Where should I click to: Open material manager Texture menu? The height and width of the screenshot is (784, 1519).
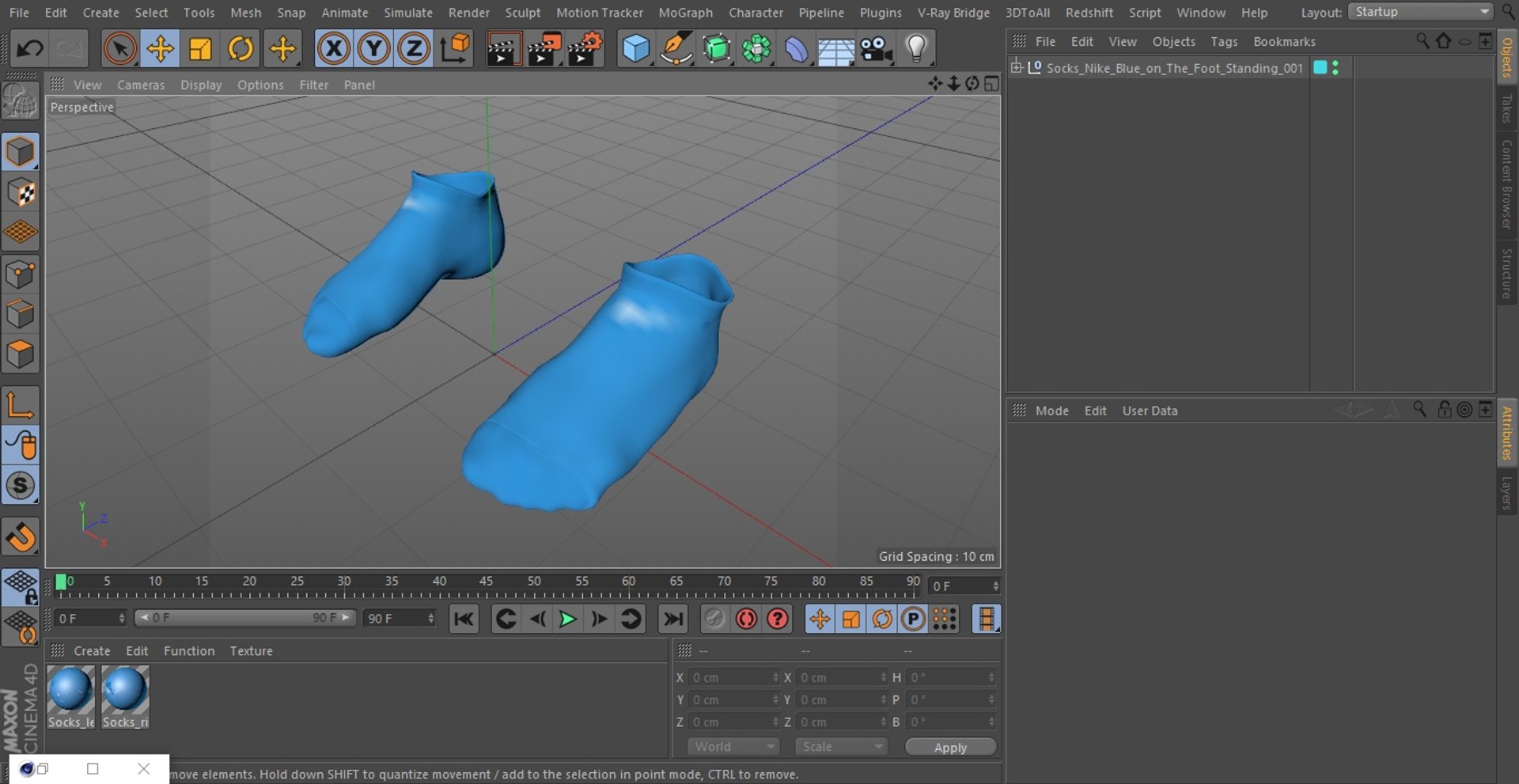[251, 650]
